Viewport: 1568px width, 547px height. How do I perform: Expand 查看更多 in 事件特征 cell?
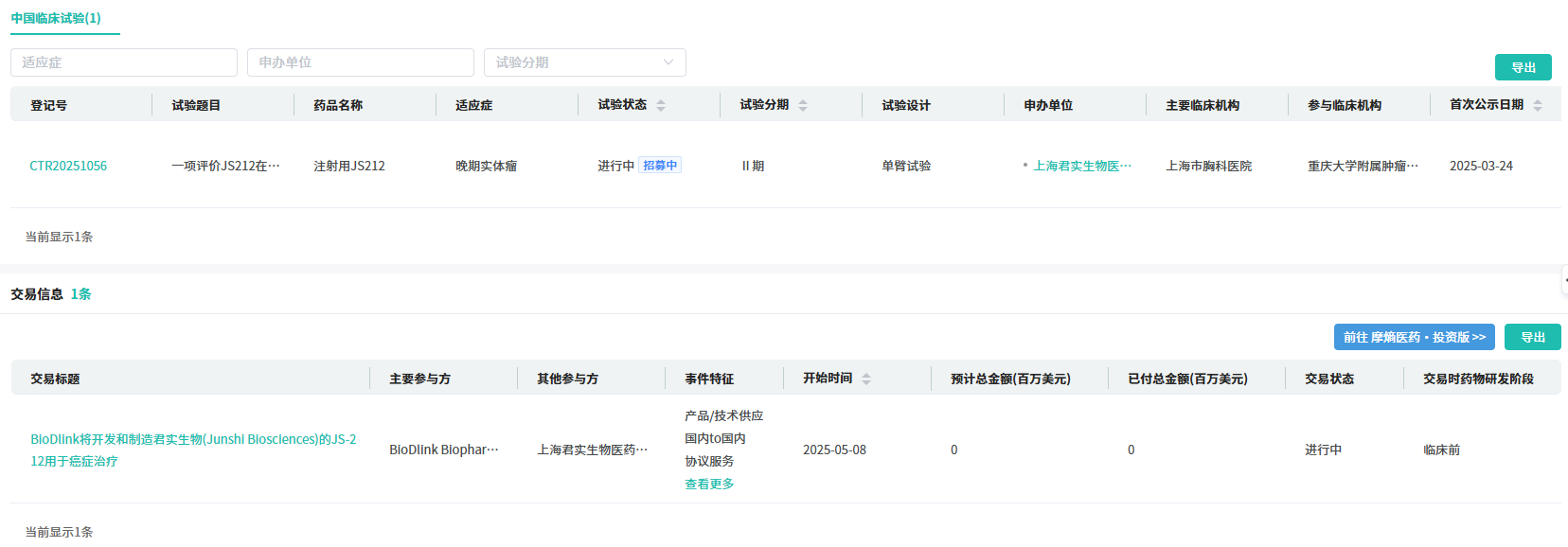pos(709,484)
